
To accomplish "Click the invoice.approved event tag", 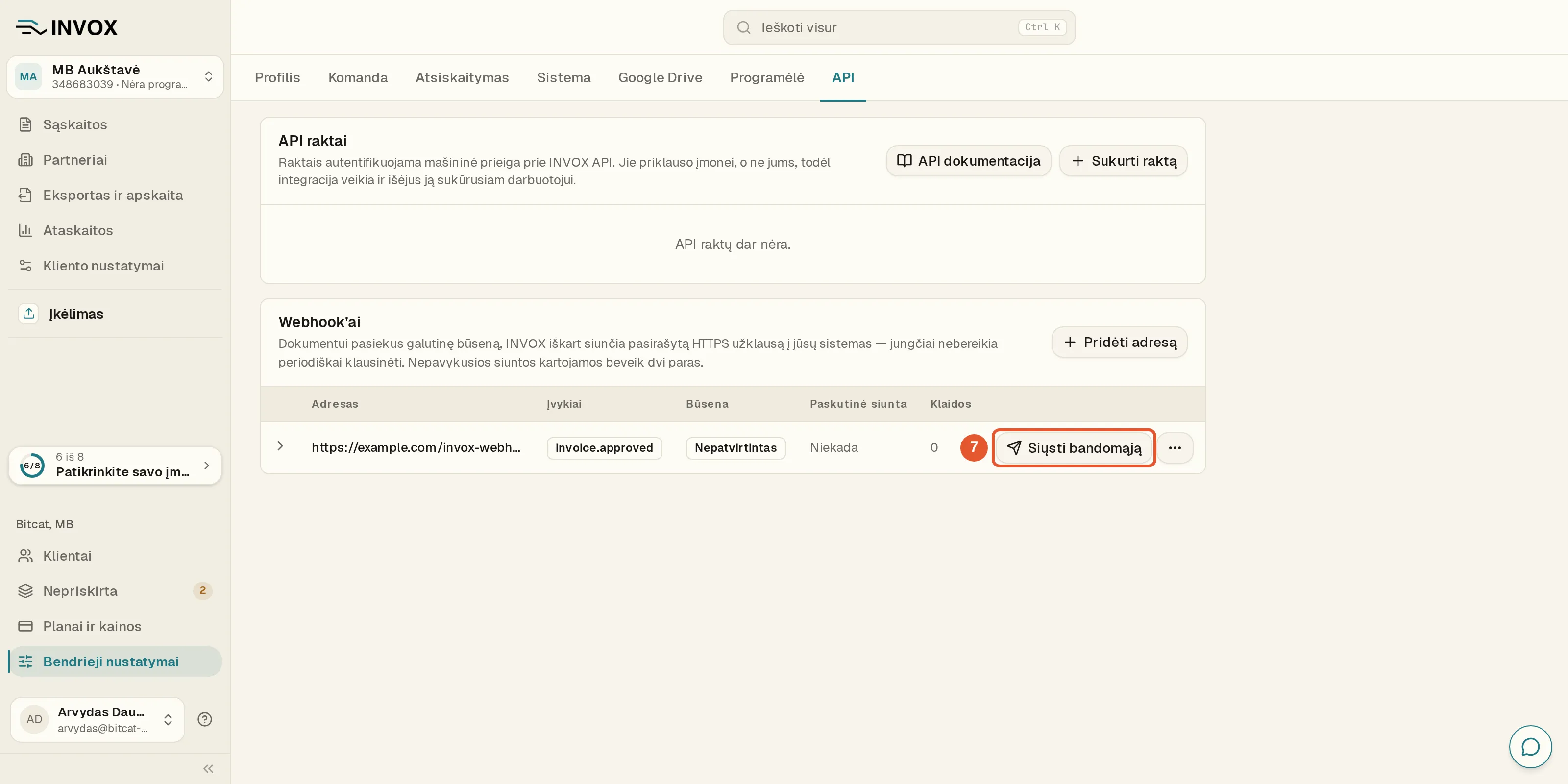I will click(604, 448).
